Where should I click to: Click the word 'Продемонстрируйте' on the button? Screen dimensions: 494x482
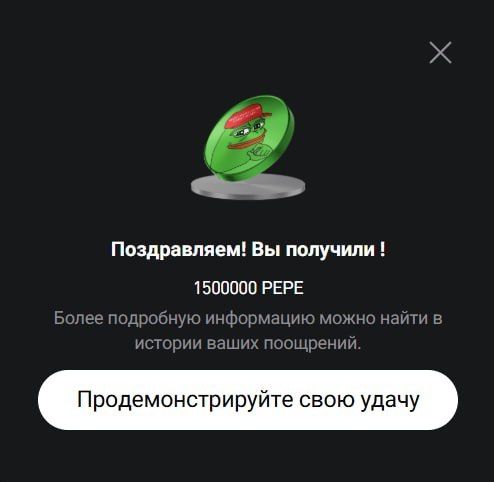point(185,400)
